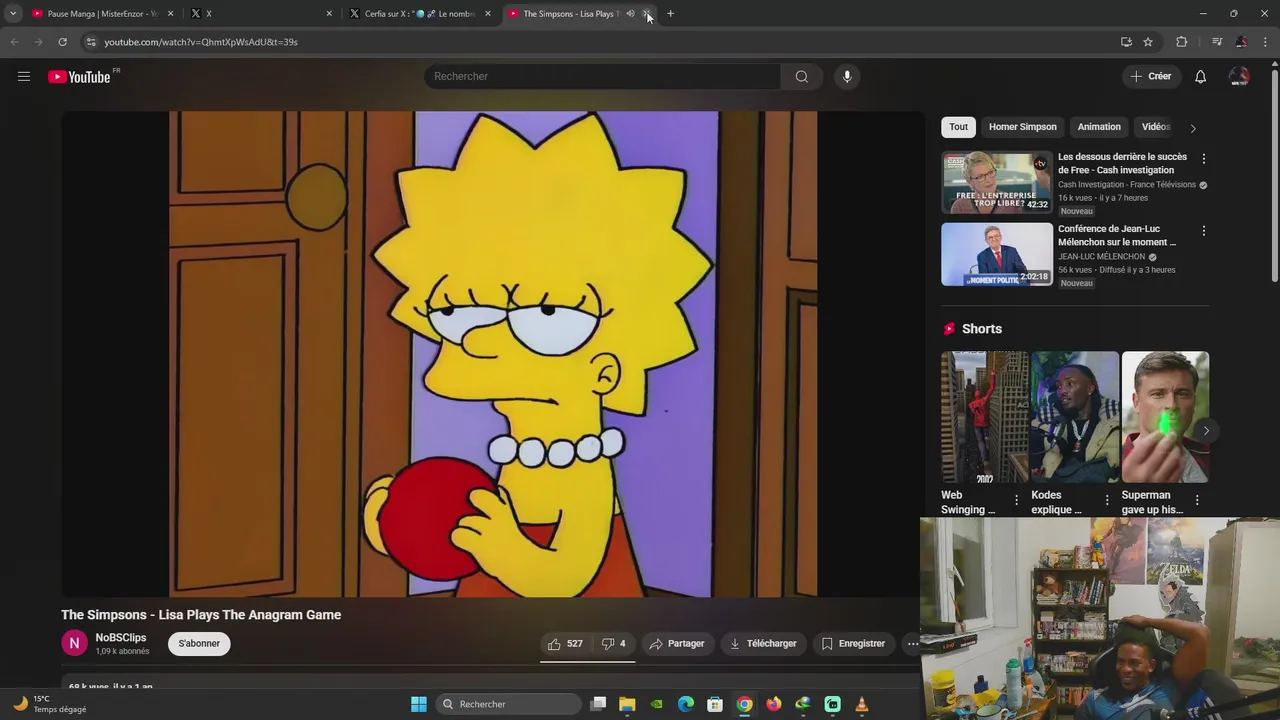Go to the YouTube home logo

click(x=79, y=77)
